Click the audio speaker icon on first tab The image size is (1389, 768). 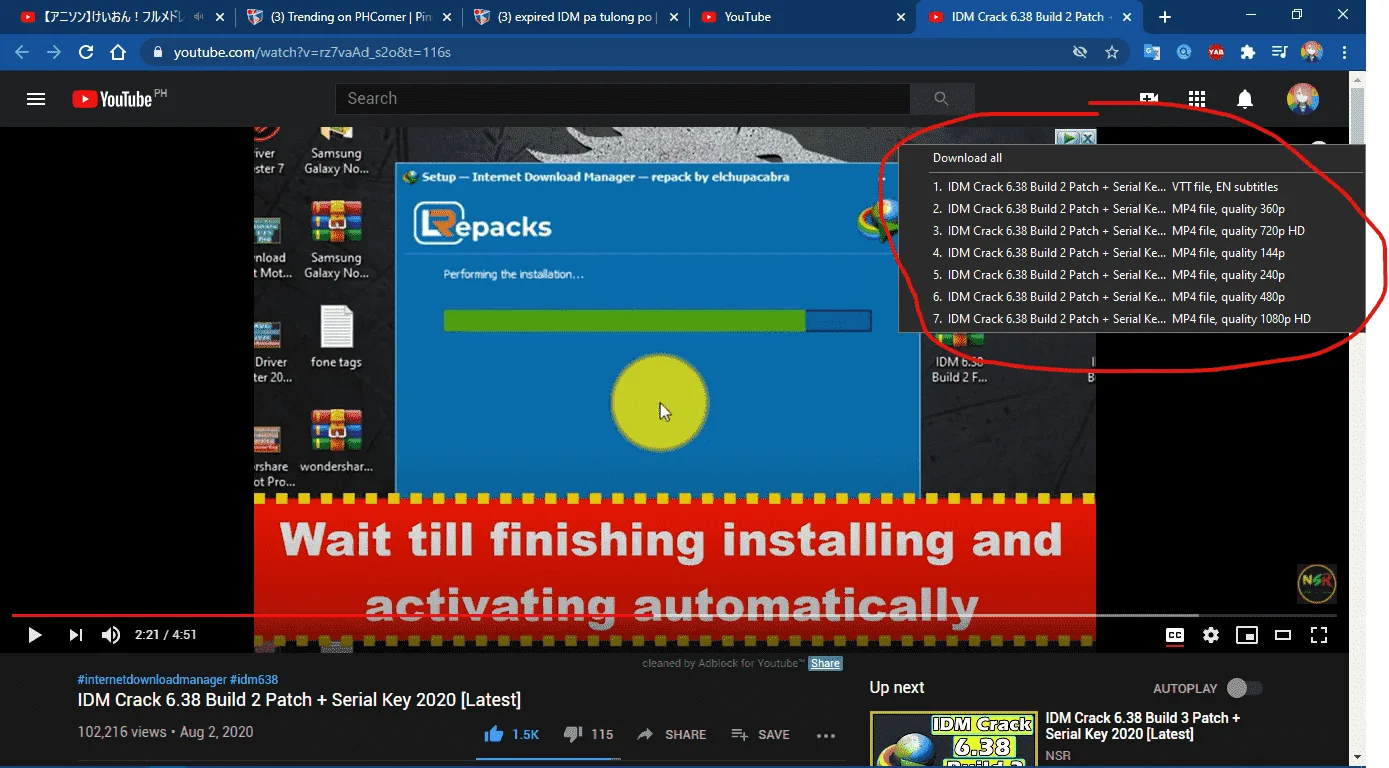pyautogui.click(x=199, y=17)
